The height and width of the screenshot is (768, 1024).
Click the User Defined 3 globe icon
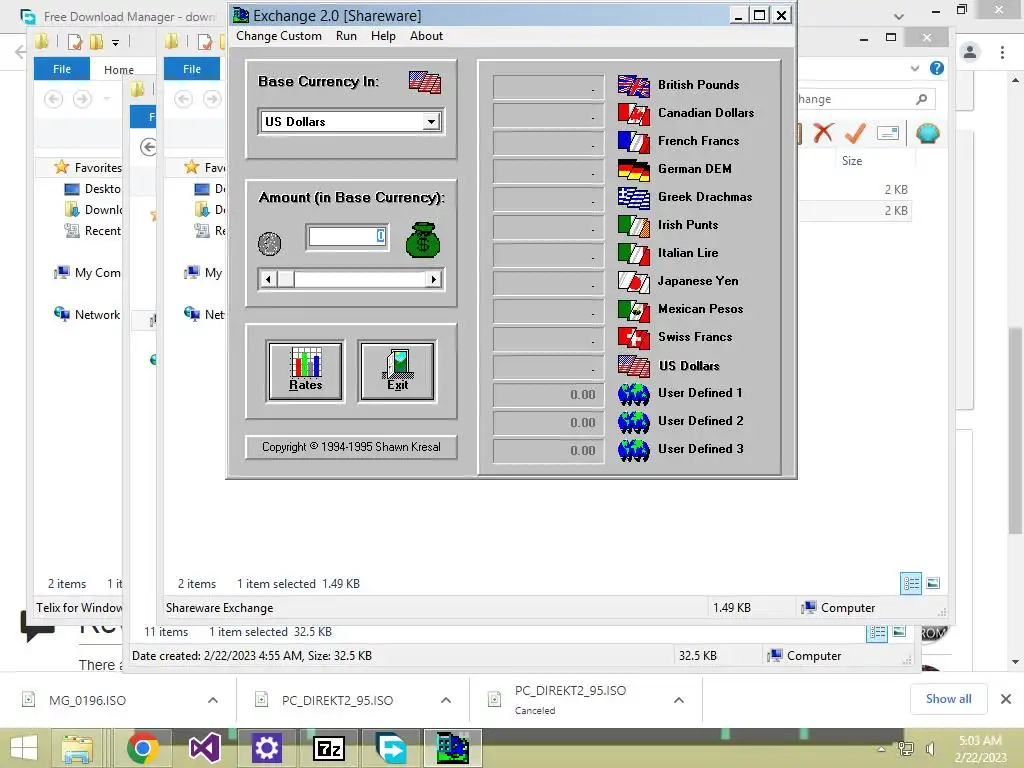click(x=633, y=451)
